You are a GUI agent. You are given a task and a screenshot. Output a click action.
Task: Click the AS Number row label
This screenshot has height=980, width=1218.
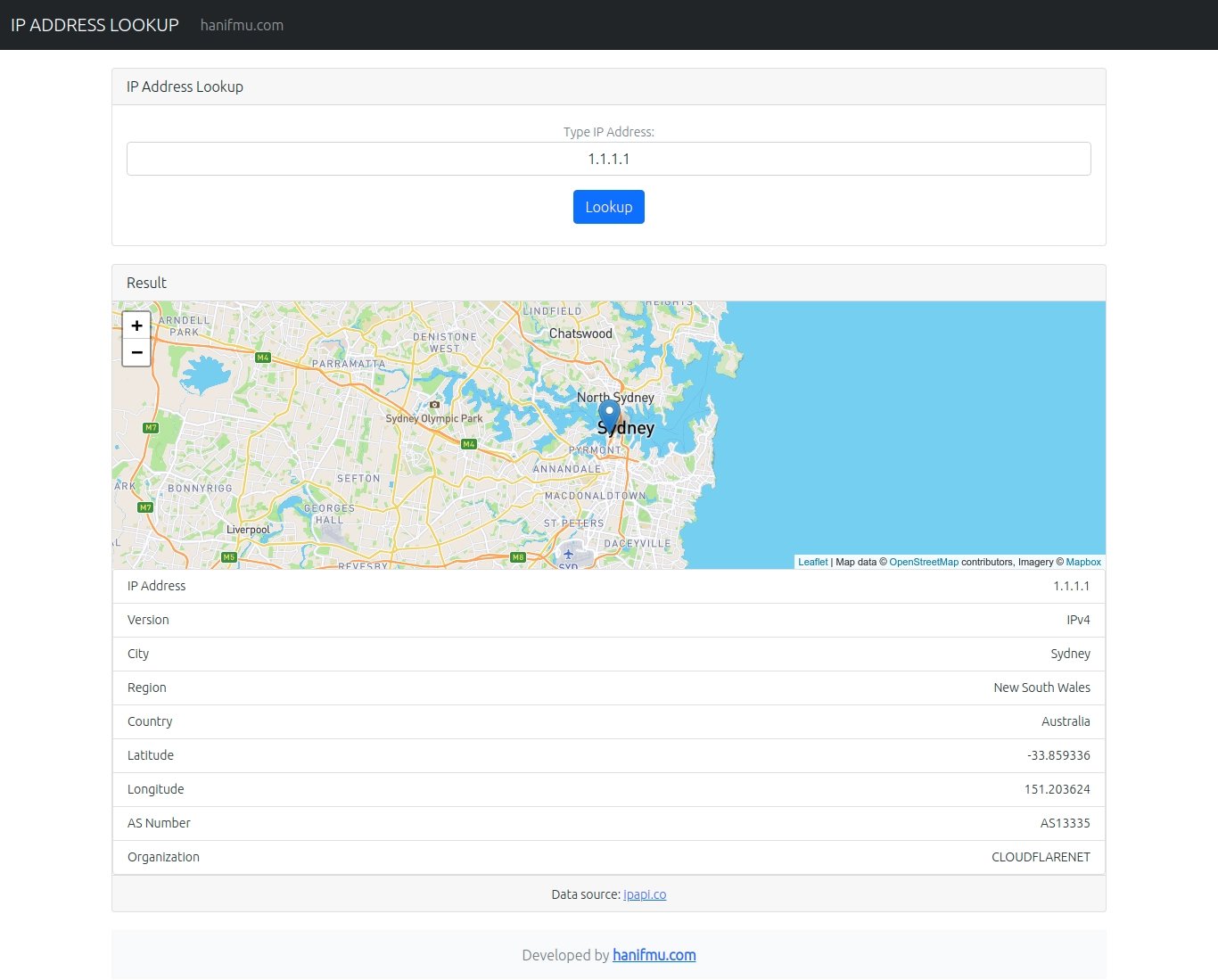click(x=159, y=823)
